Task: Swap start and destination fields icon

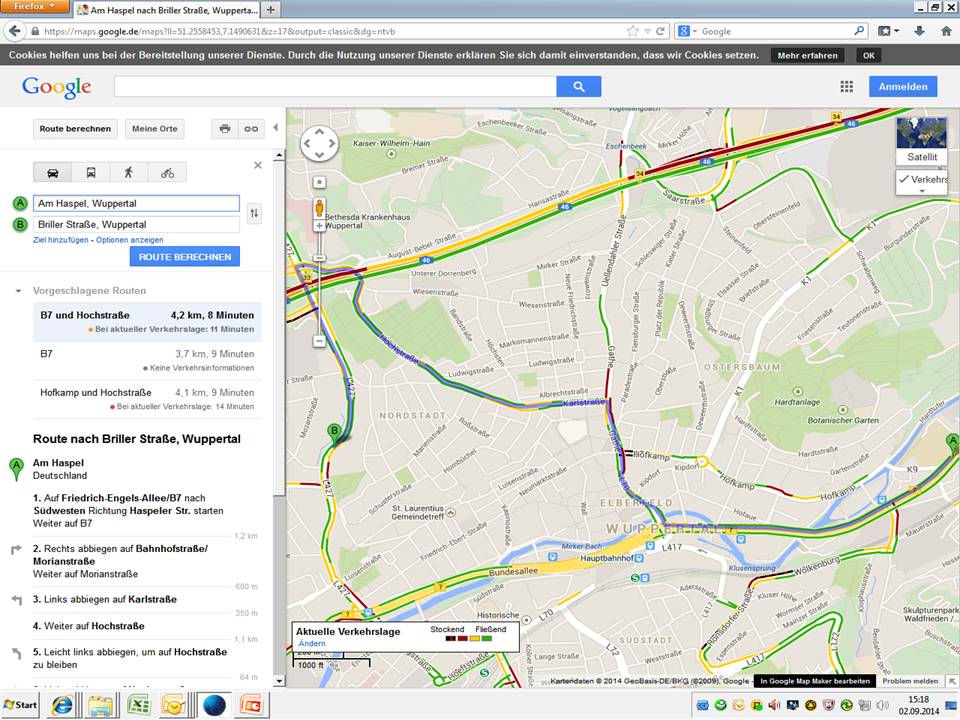Action: (x=254, y=213)
